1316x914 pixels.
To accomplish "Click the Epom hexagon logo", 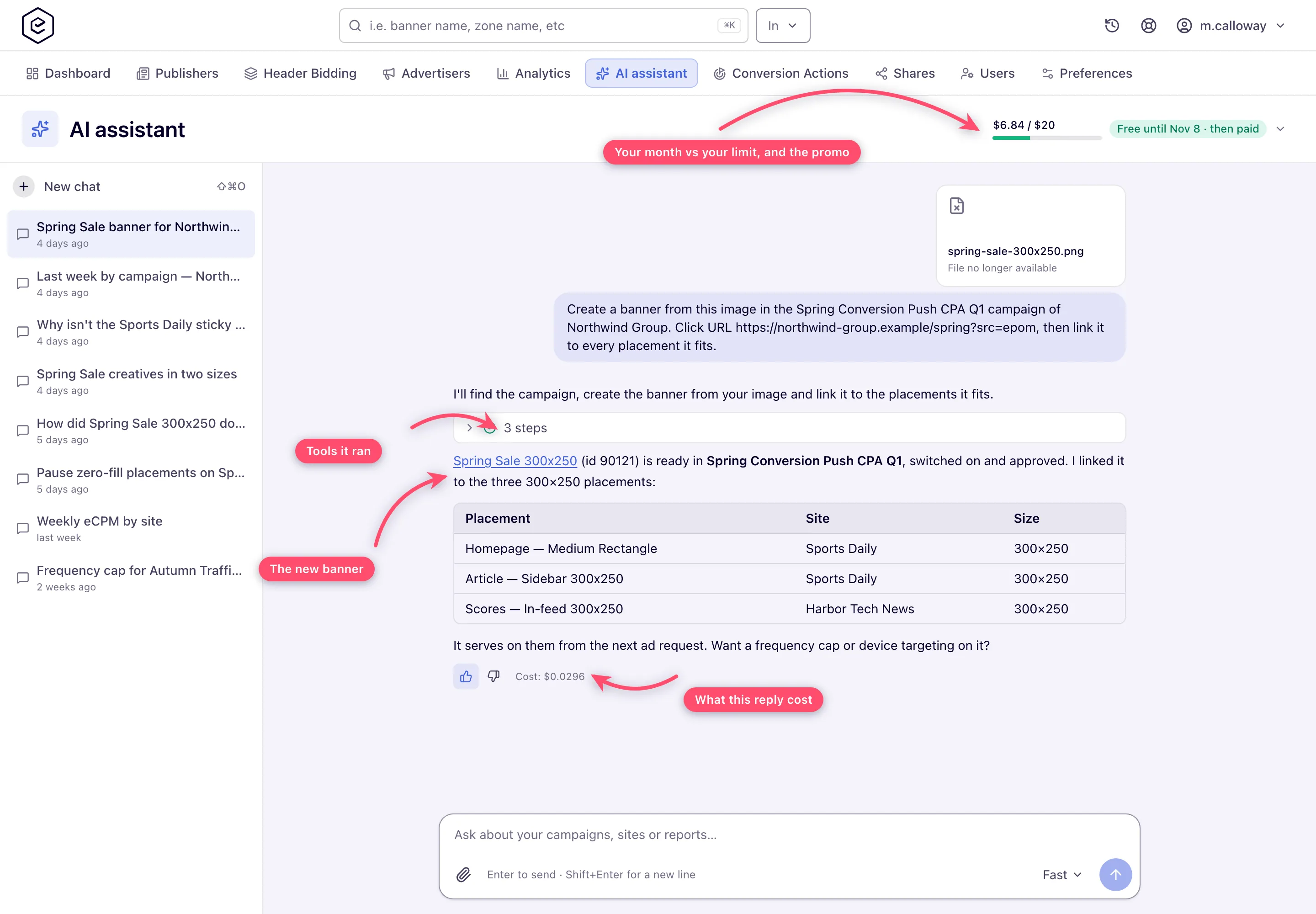I will [38, 26].
